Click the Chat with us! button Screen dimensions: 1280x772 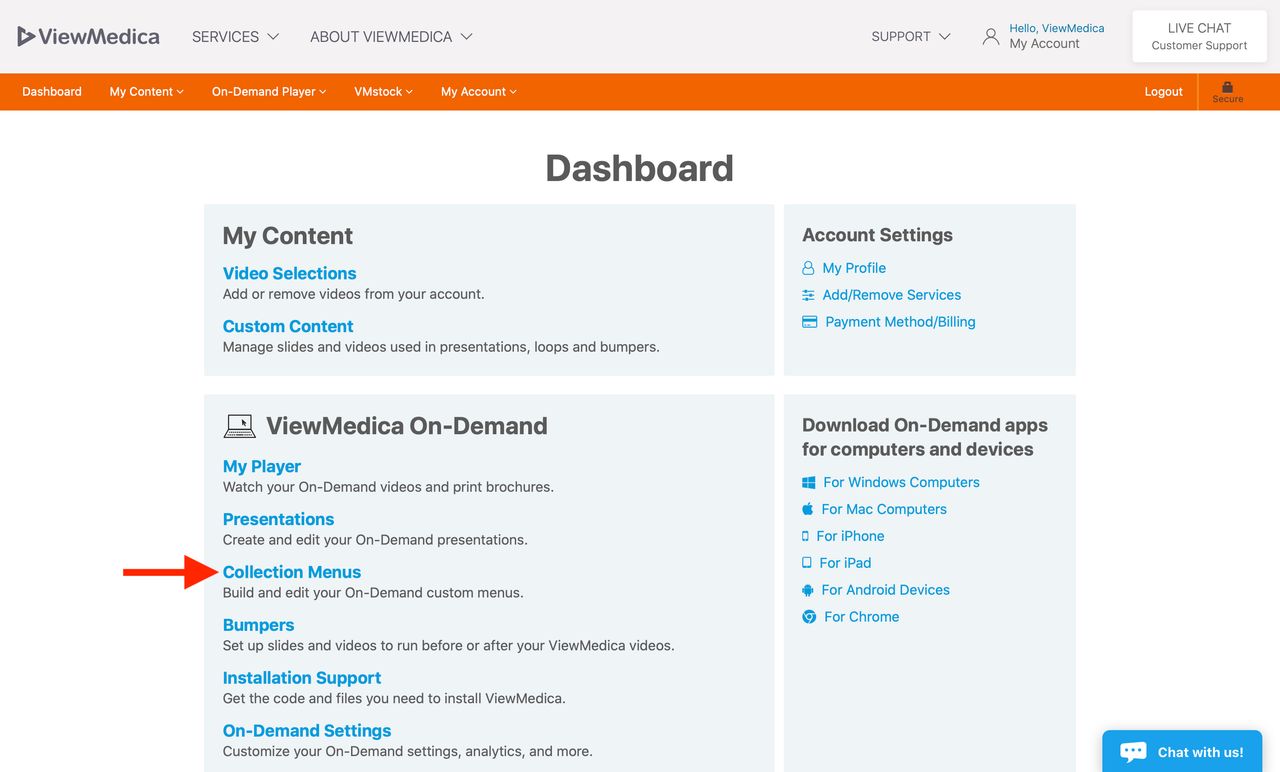click(x=1183, y=751)
